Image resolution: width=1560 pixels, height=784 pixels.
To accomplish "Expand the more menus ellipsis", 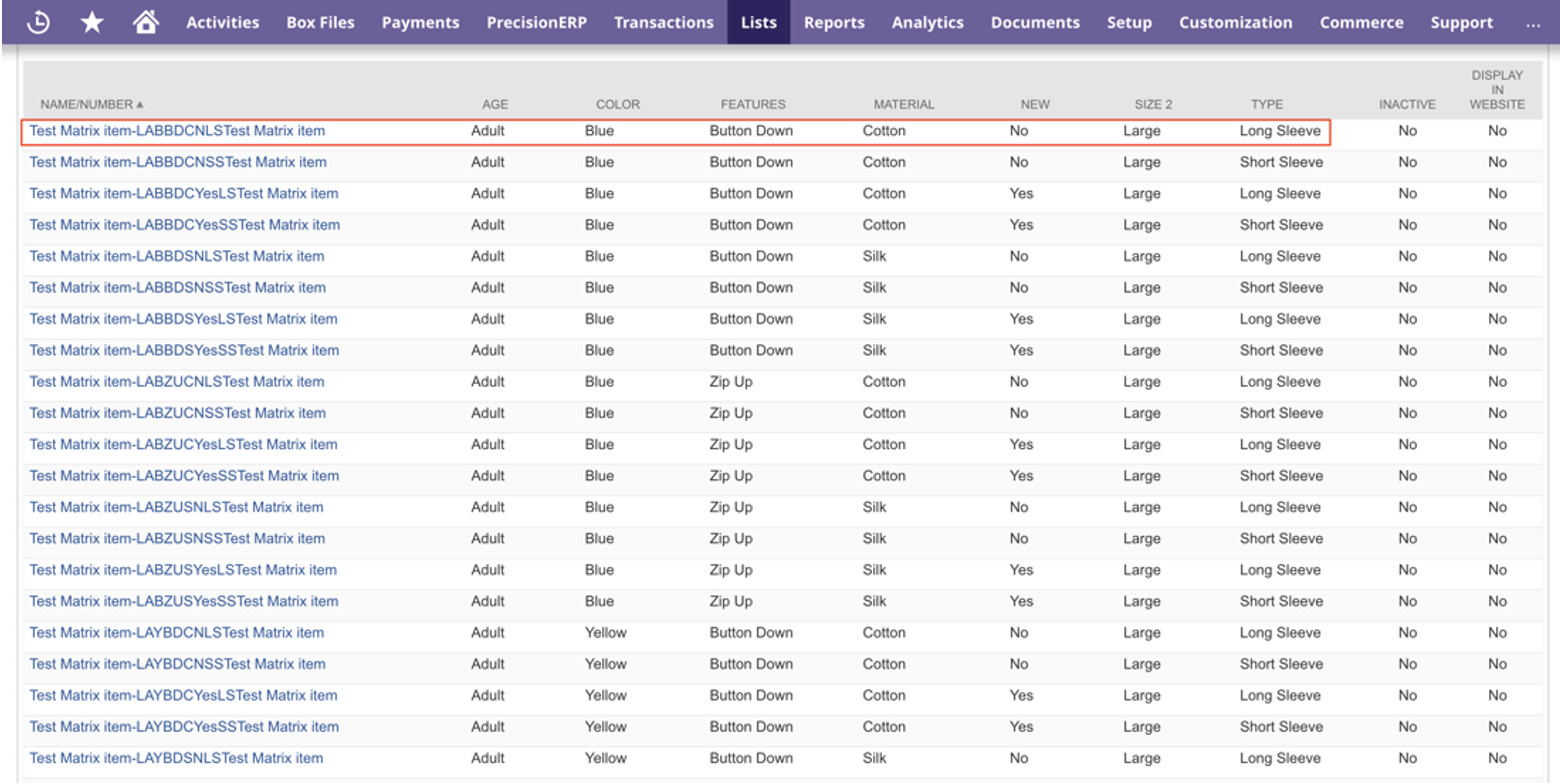I will coord(1533,23).
